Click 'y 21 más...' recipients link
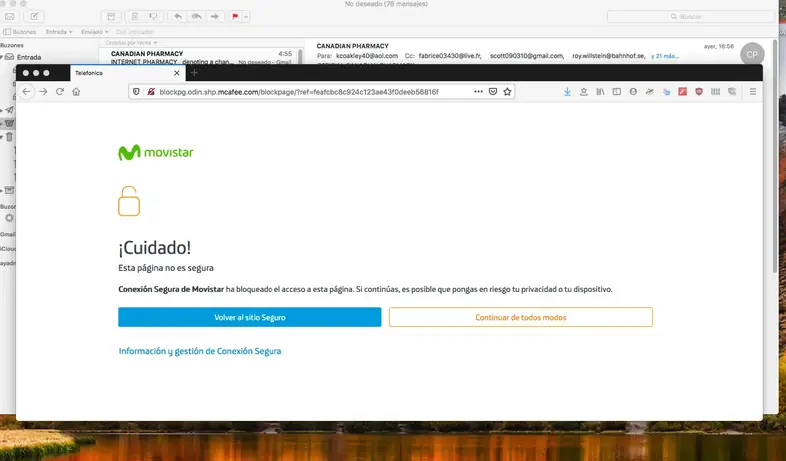 pos(665,56)
